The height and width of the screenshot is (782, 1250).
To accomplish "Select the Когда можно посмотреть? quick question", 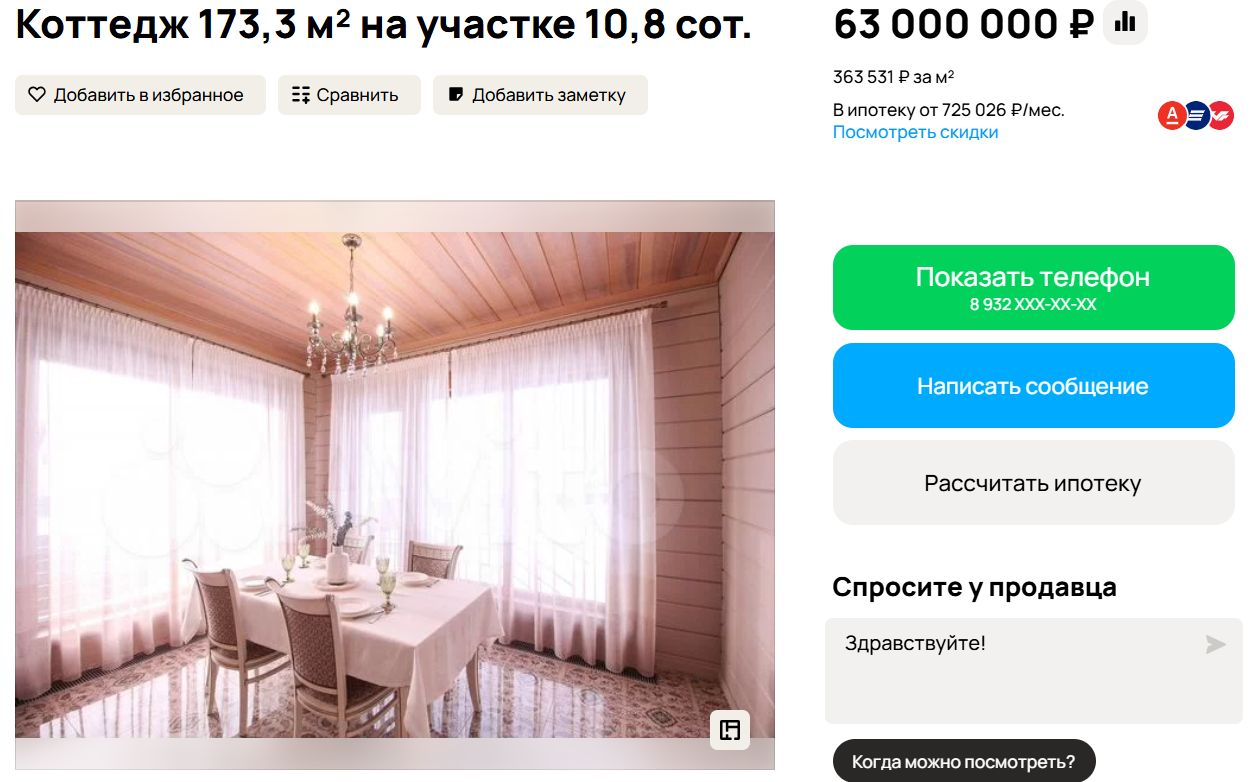I will pyautogui.click(x=964, y=762).
